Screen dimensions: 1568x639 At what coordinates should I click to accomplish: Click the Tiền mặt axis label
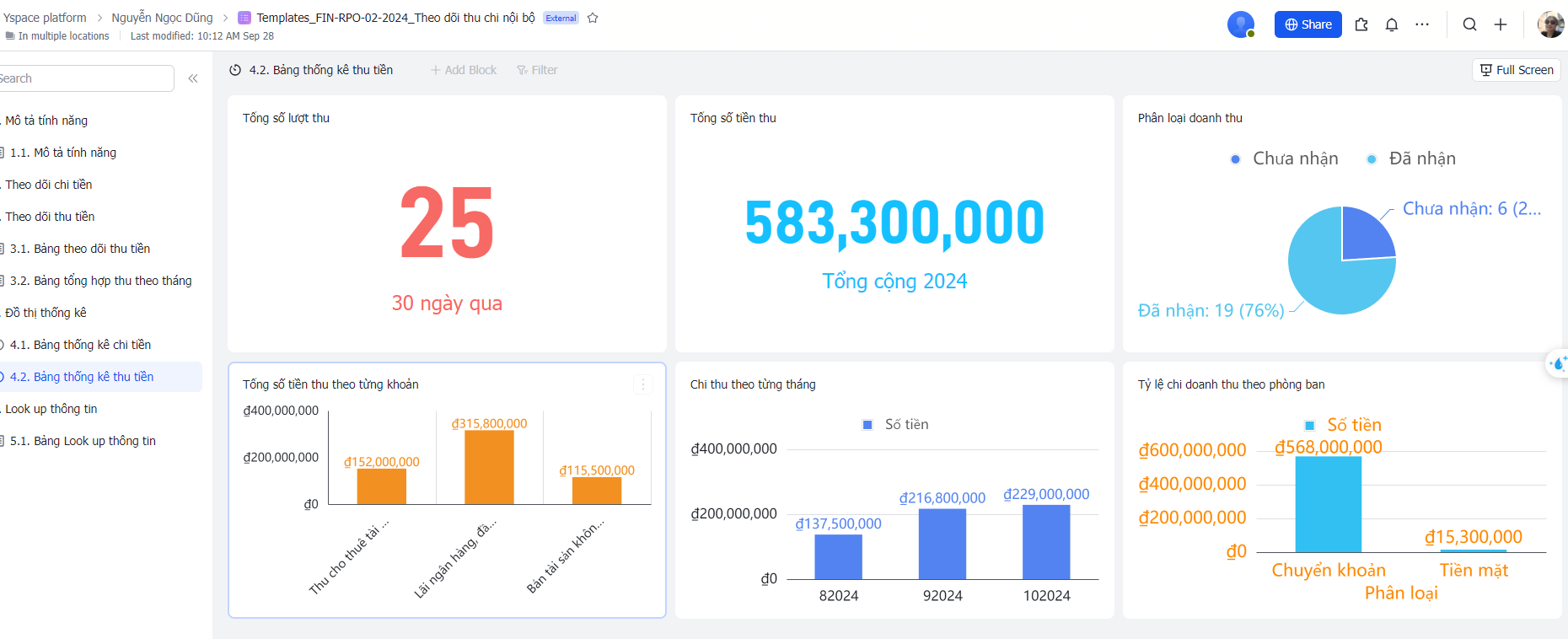(x=1474, y=571)
